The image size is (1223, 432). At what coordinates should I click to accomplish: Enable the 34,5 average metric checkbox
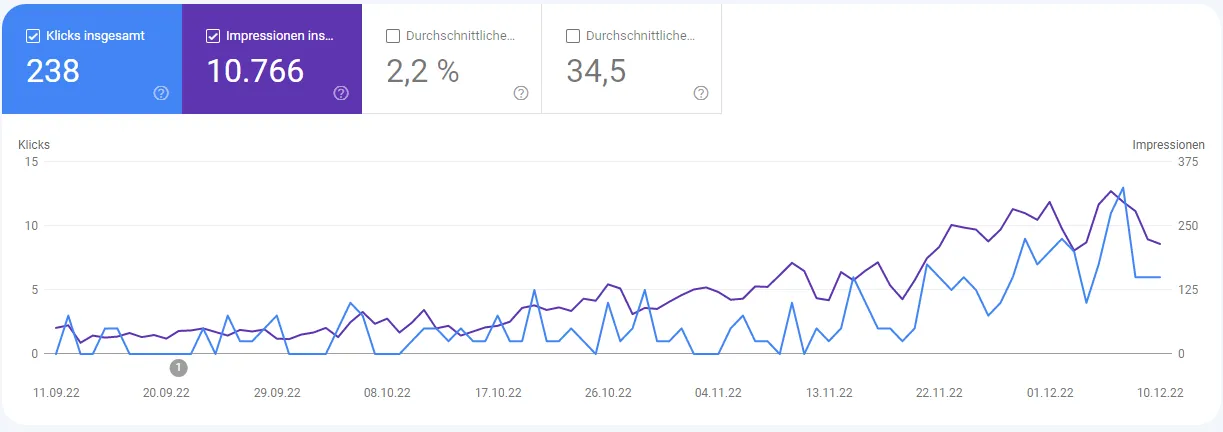[573, 36]
